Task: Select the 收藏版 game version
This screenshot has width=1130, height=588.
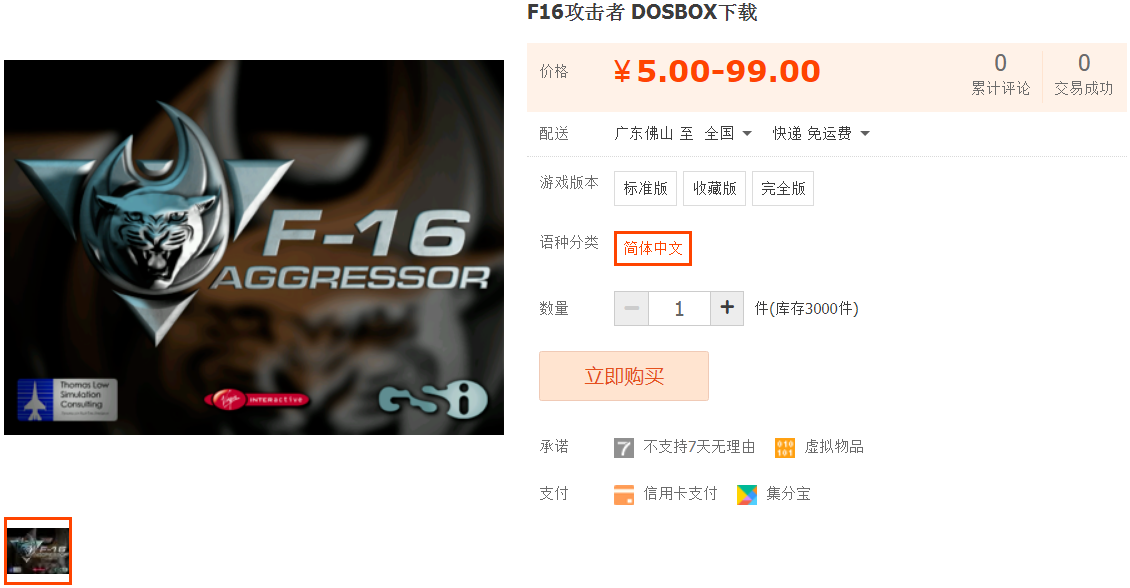Action: pos(714,189)
